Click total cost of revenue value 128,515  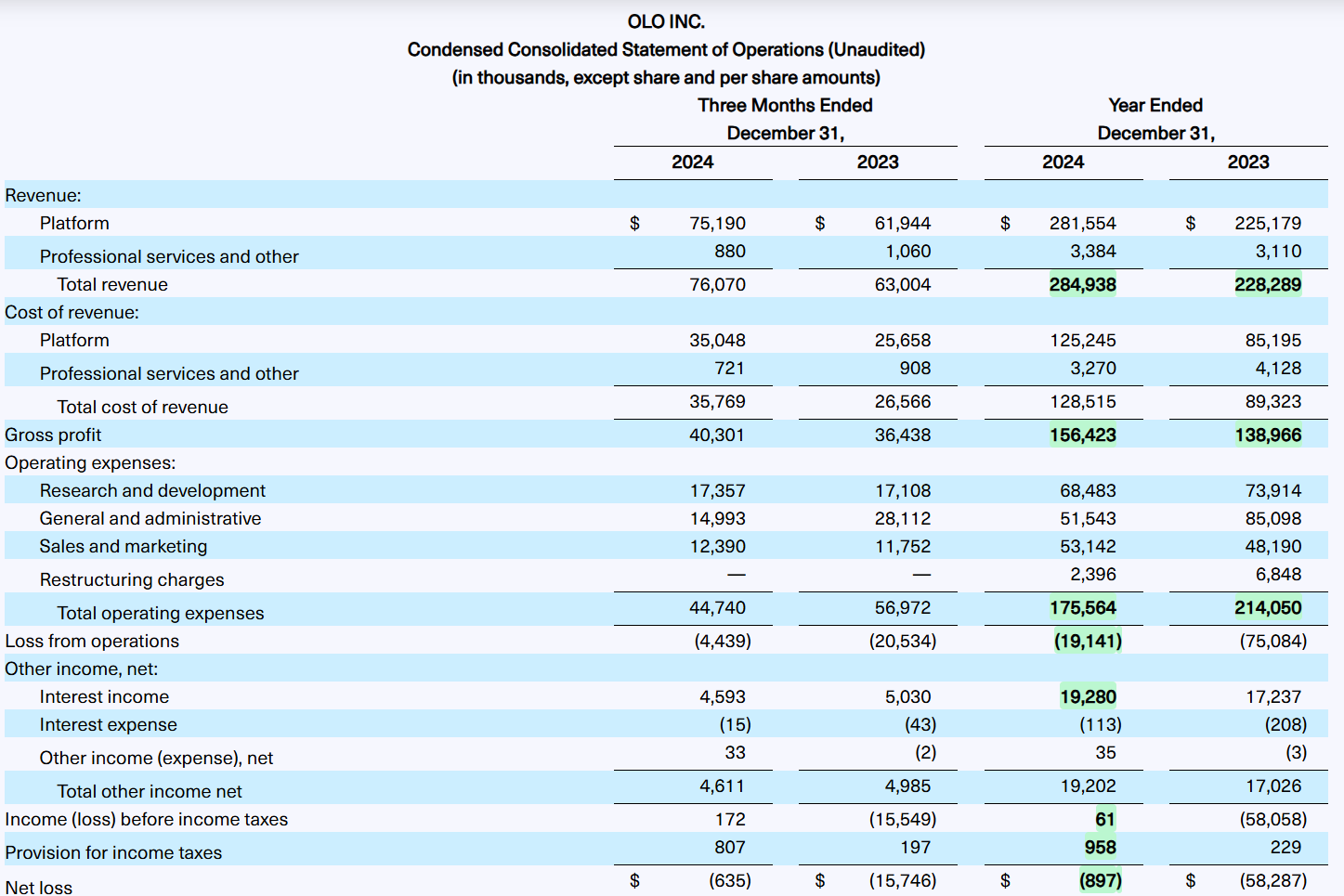1083,401
